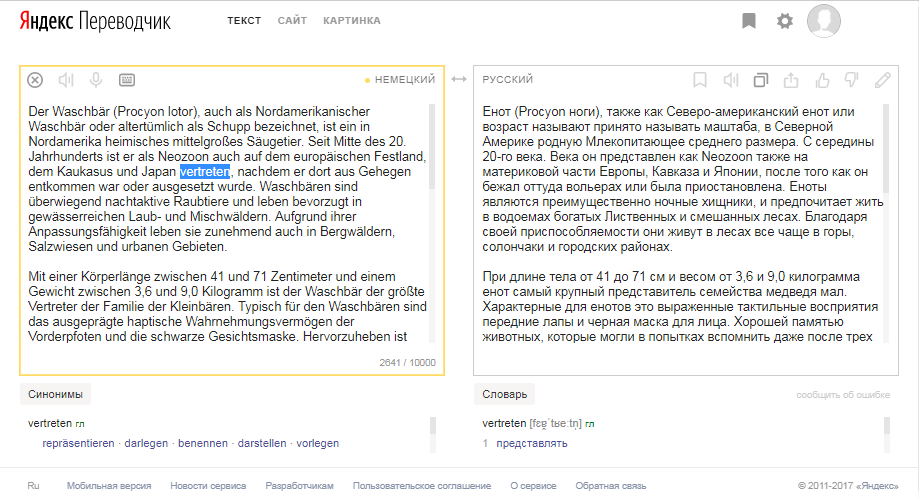This screenshot has height=498, width=919.
Task: Open the on-screen keyboard
Action: (x=127, y=80)
